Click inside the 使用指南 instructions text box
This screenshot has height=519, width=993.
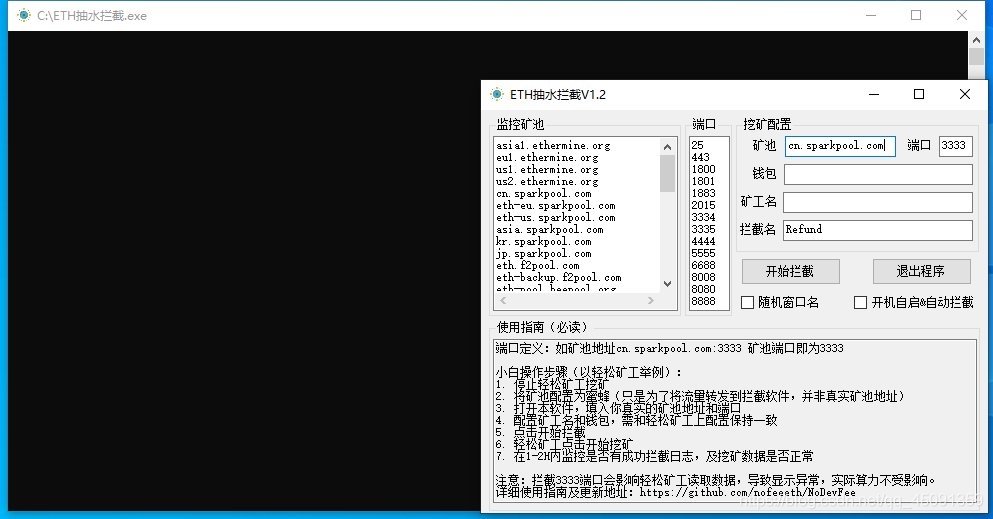click(x=735, y=420)
